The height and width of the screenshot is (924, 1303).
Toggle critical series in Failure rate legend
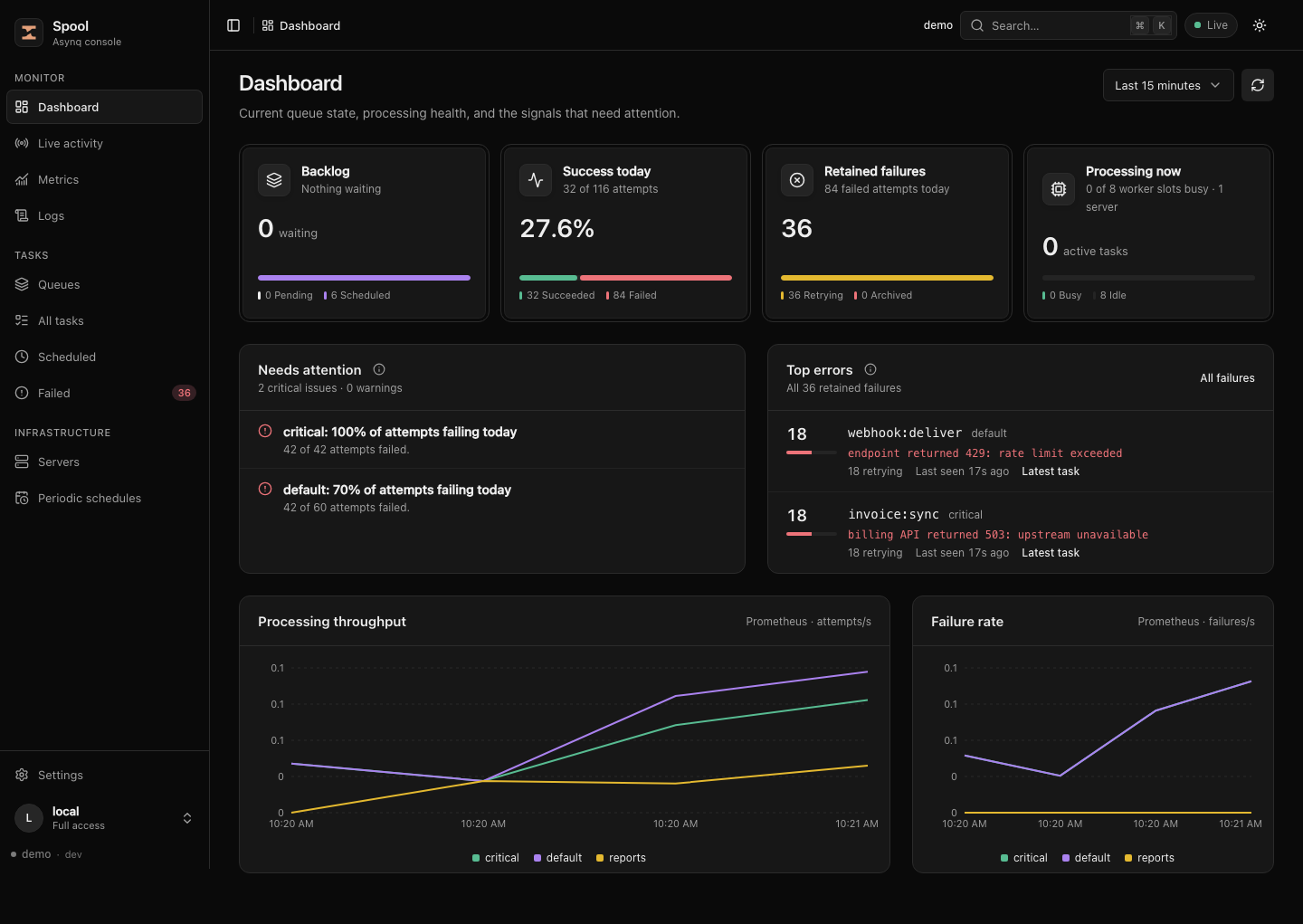click(1024, 858)
